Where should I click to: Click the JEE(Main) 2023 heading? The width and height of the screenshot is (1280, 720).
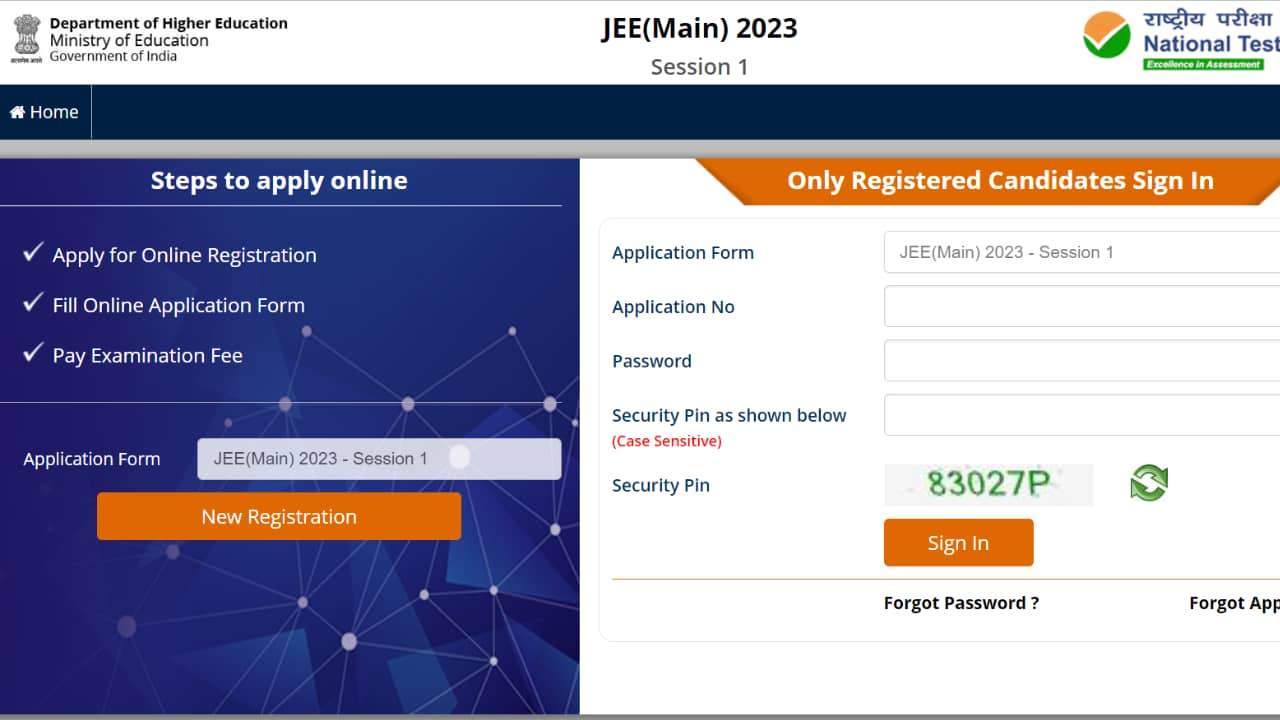pyautogui.click(x=699, y=28)
